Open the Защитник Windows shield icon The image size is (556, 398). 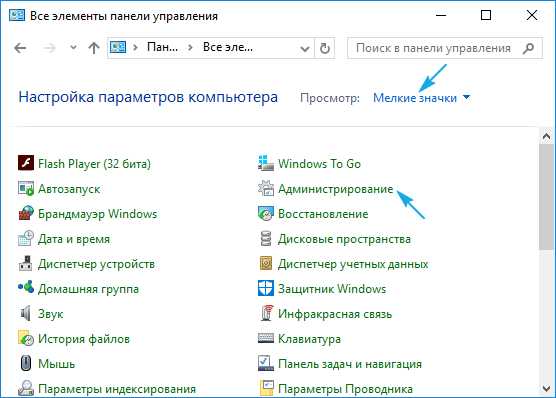266,288
